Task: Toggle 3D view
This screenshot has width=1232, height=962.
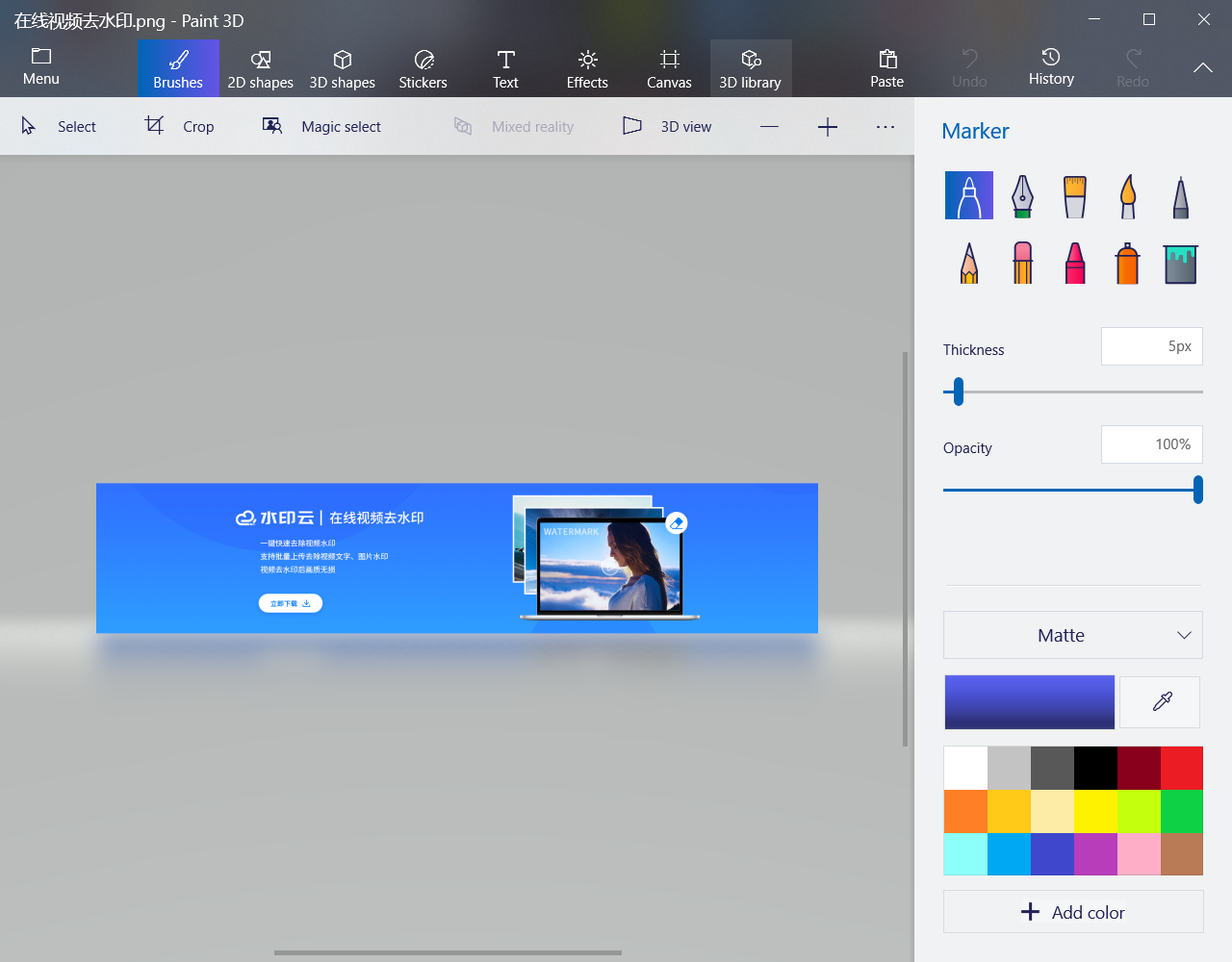Action: point(667,126)
